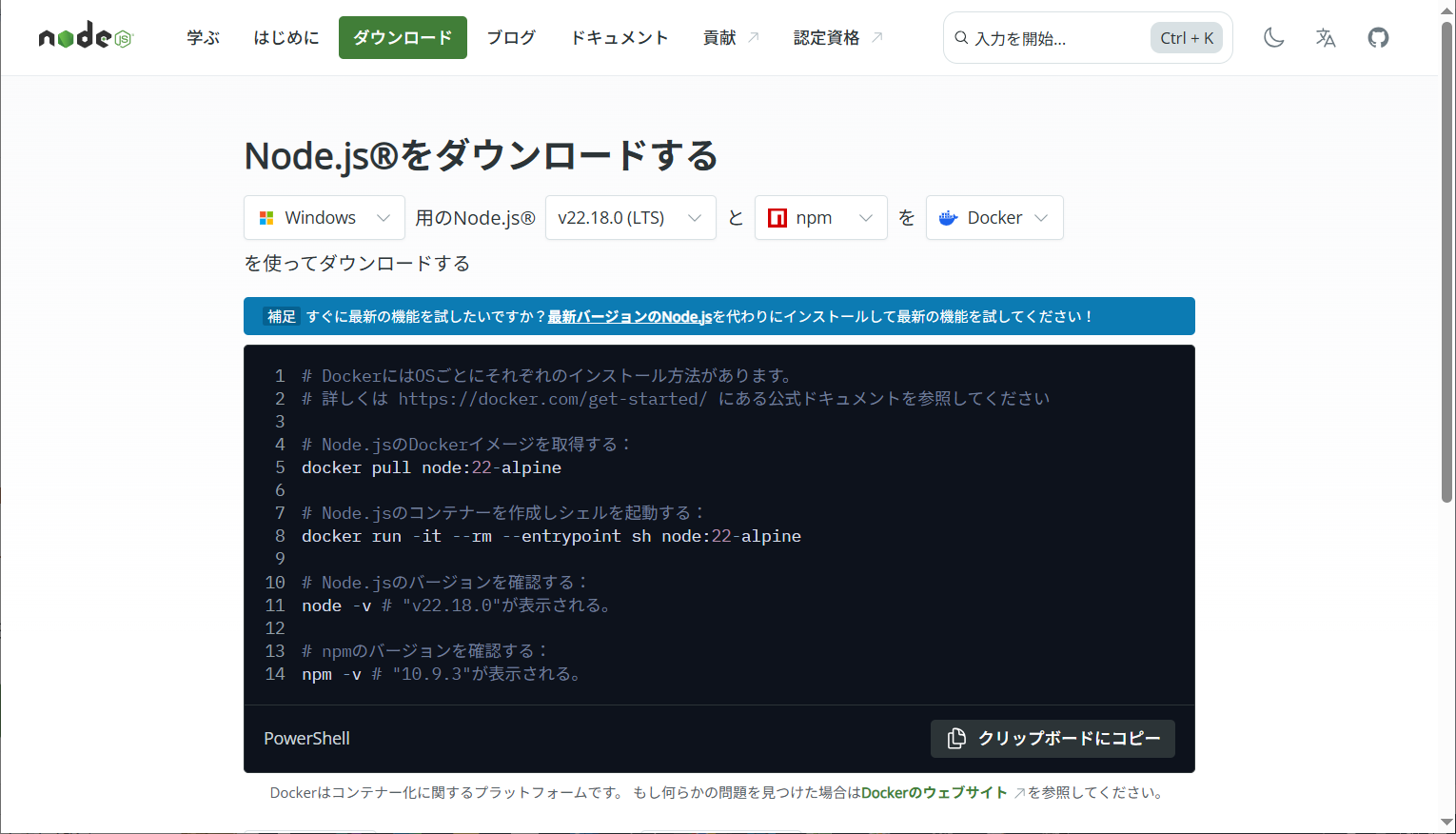
Task: Open the GitHub repository icon
Action: click(1378, 38)
